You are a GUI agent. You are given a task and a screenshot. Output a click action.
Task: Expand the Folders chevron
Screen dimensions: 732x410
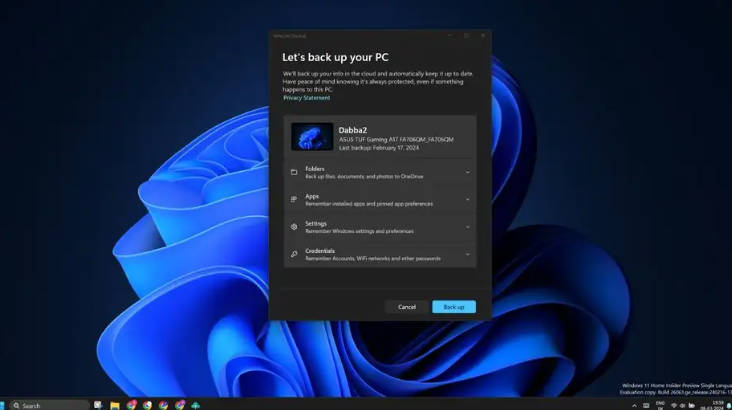pyautogui.click(x=468, y=172)
